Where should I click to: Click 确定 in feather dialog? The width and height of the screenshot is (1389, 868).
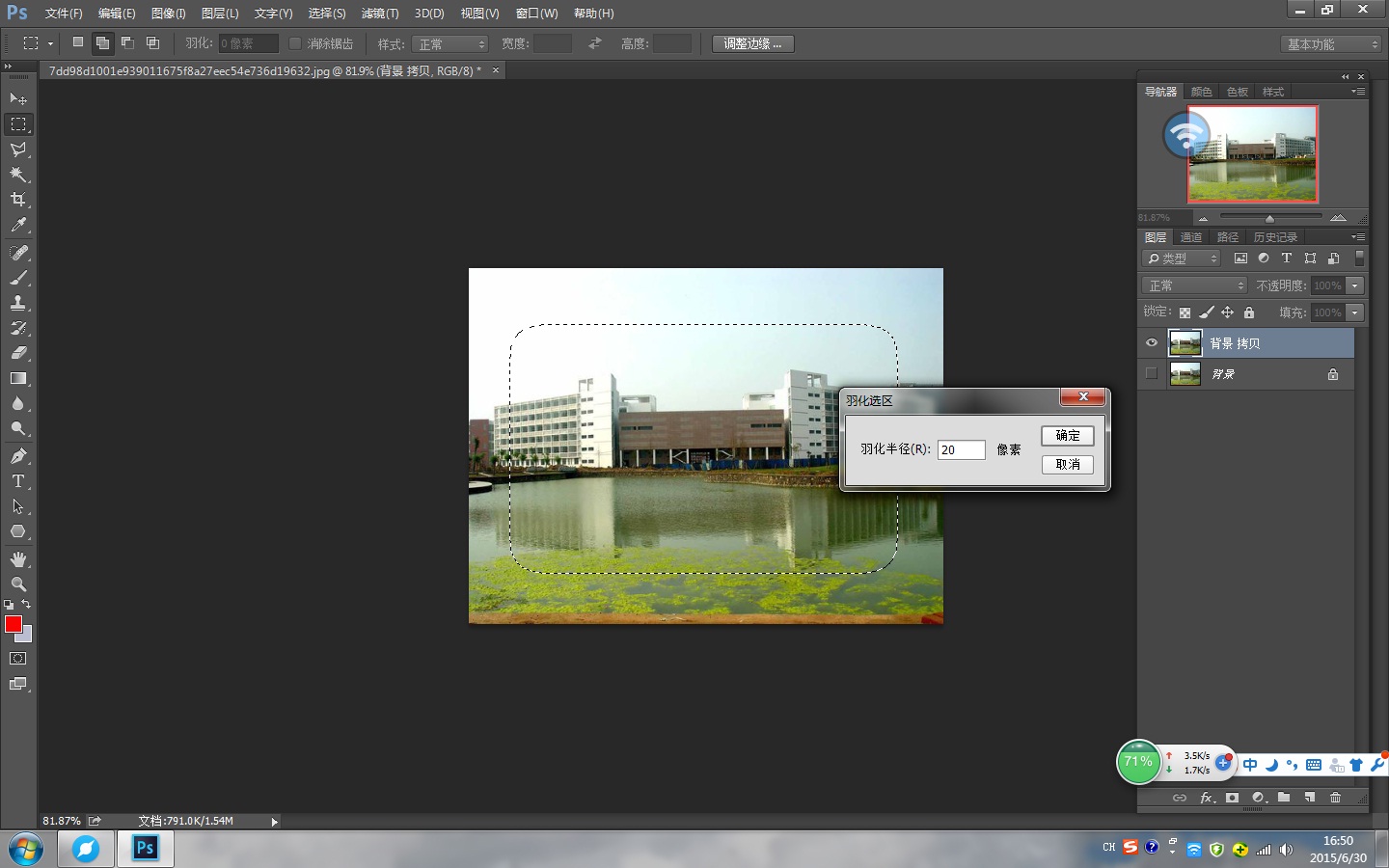[x=1068, y=436]
